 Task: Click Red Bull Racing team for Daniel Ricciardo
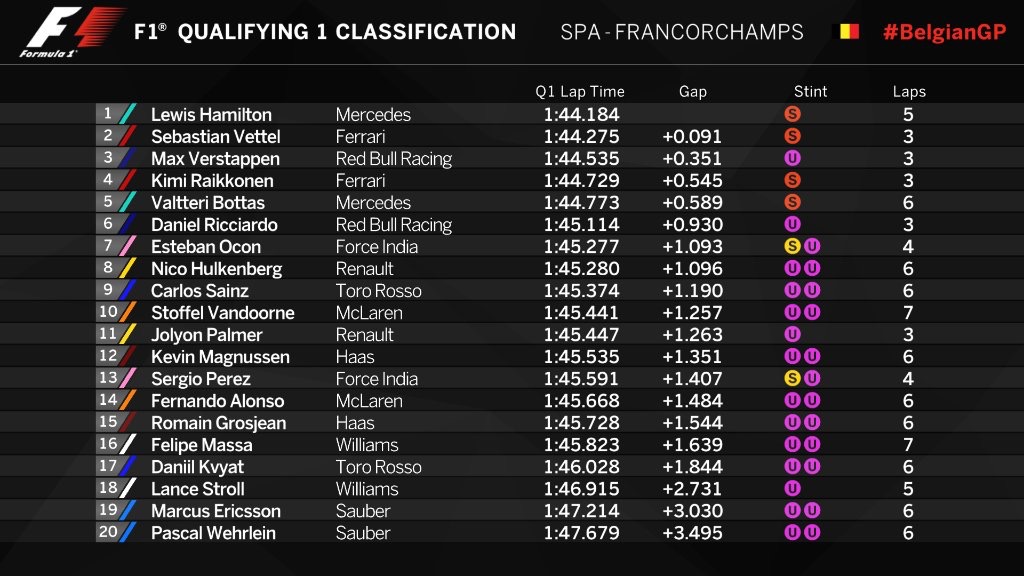coord(394,225)
